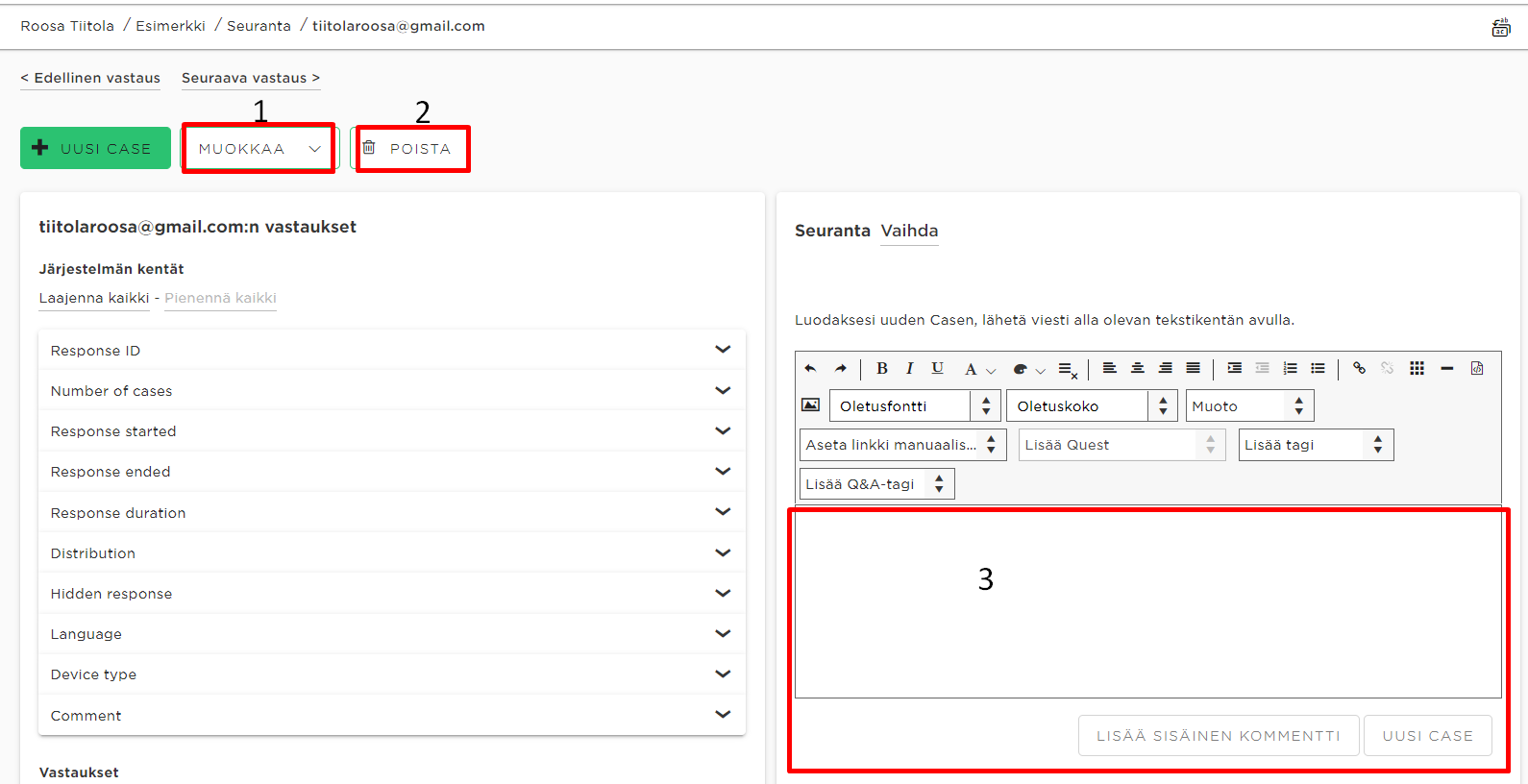Click the Laajenna kaikki link
The height and width of the screenshot is (784, 1528).
[x=94, y=298]
